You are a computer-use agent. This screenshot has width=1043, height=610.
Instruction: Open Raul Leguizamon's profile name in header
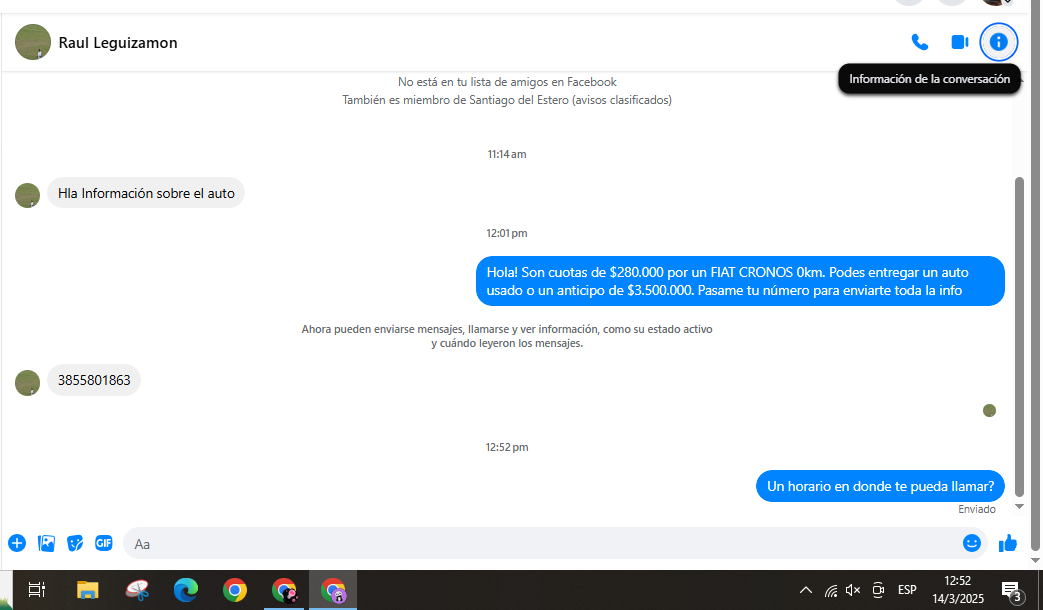tap(118, 43)
